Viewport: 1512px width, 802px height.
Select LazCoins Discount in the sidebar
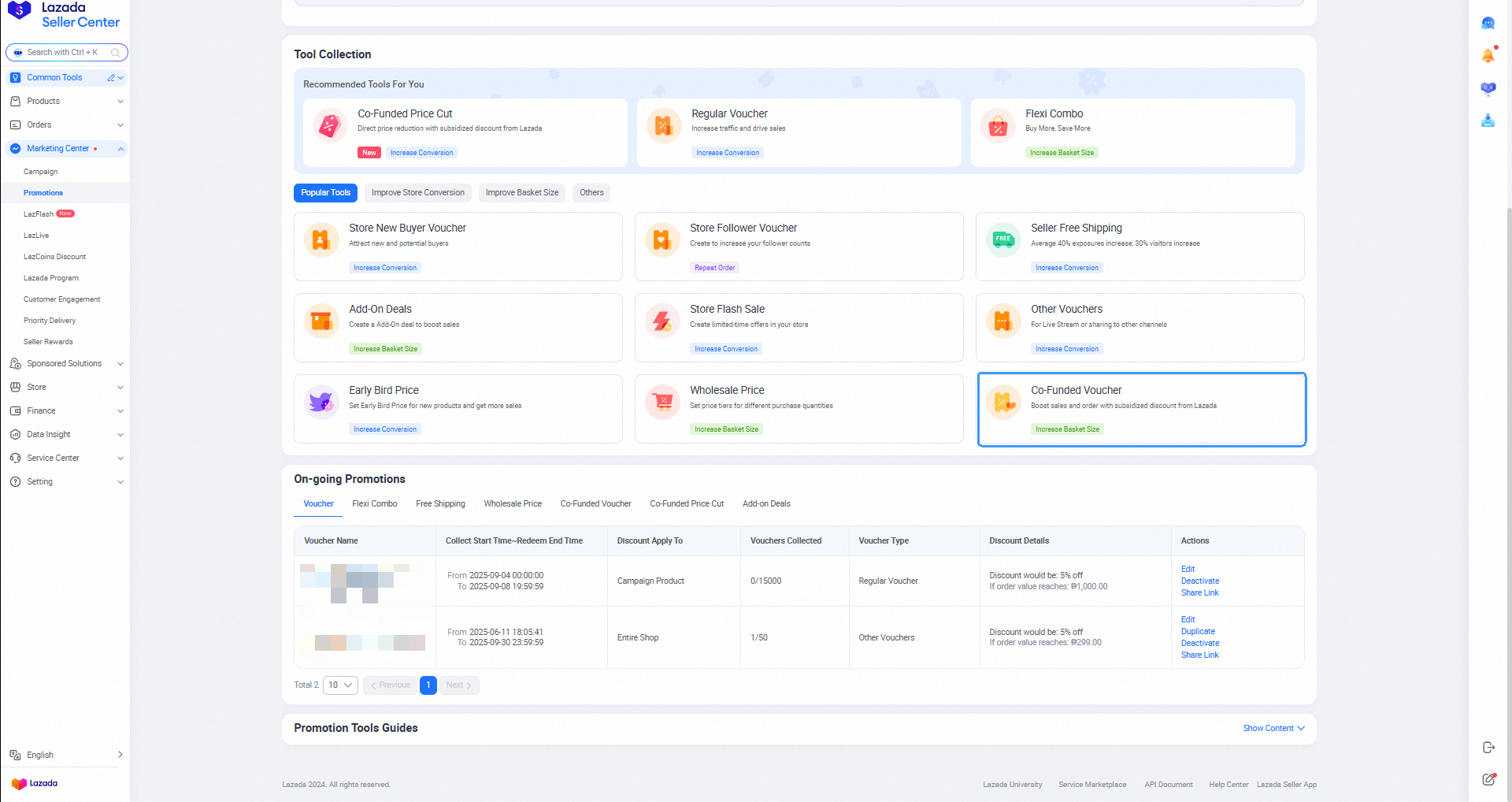click(54, 257)
